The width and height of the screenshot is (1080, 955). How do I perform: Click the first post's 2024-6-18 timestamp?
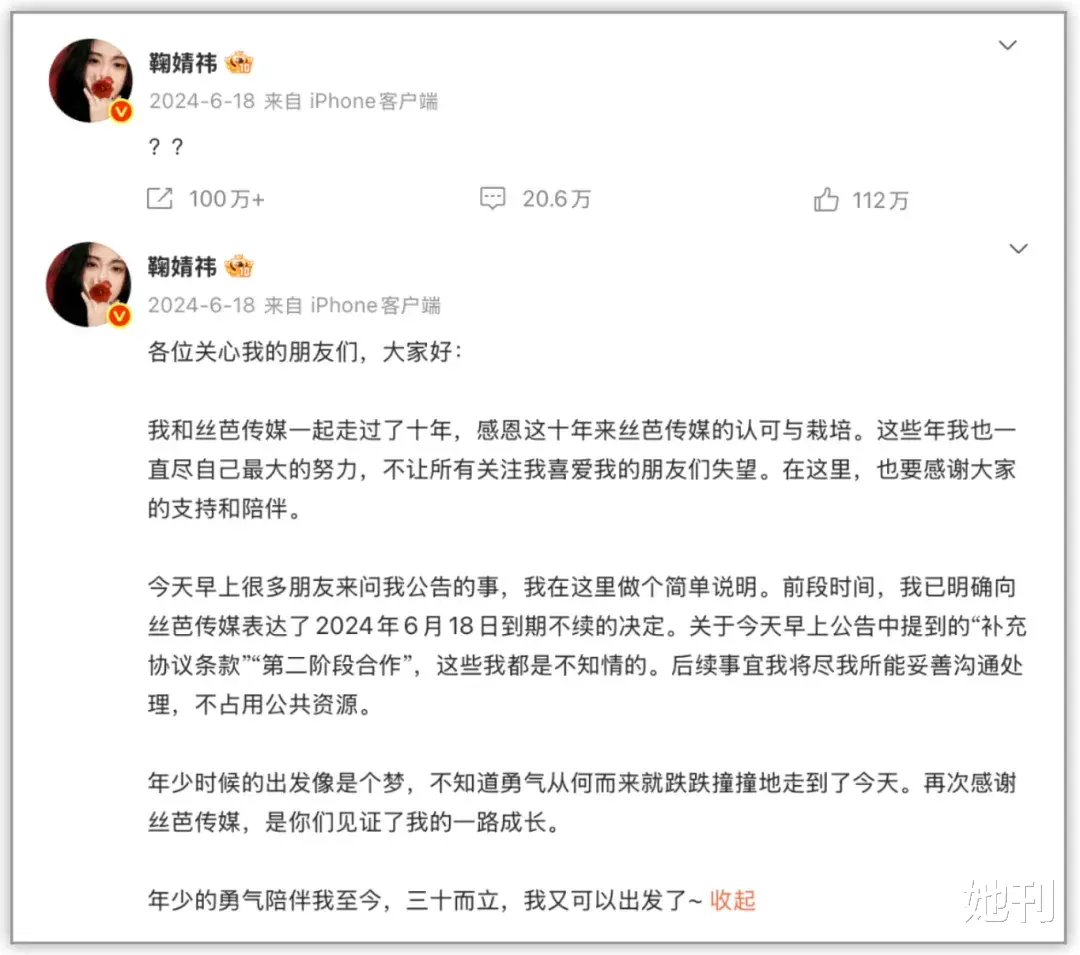(x=202, y=101)
